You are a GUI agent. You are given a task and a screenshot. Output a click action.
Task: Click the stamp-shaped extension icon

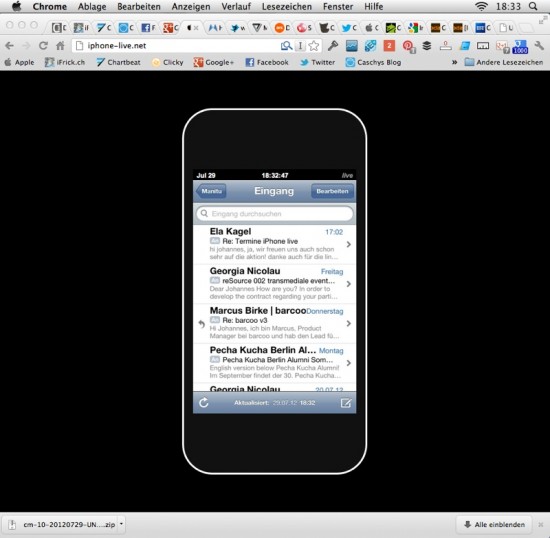click(446, 46)
